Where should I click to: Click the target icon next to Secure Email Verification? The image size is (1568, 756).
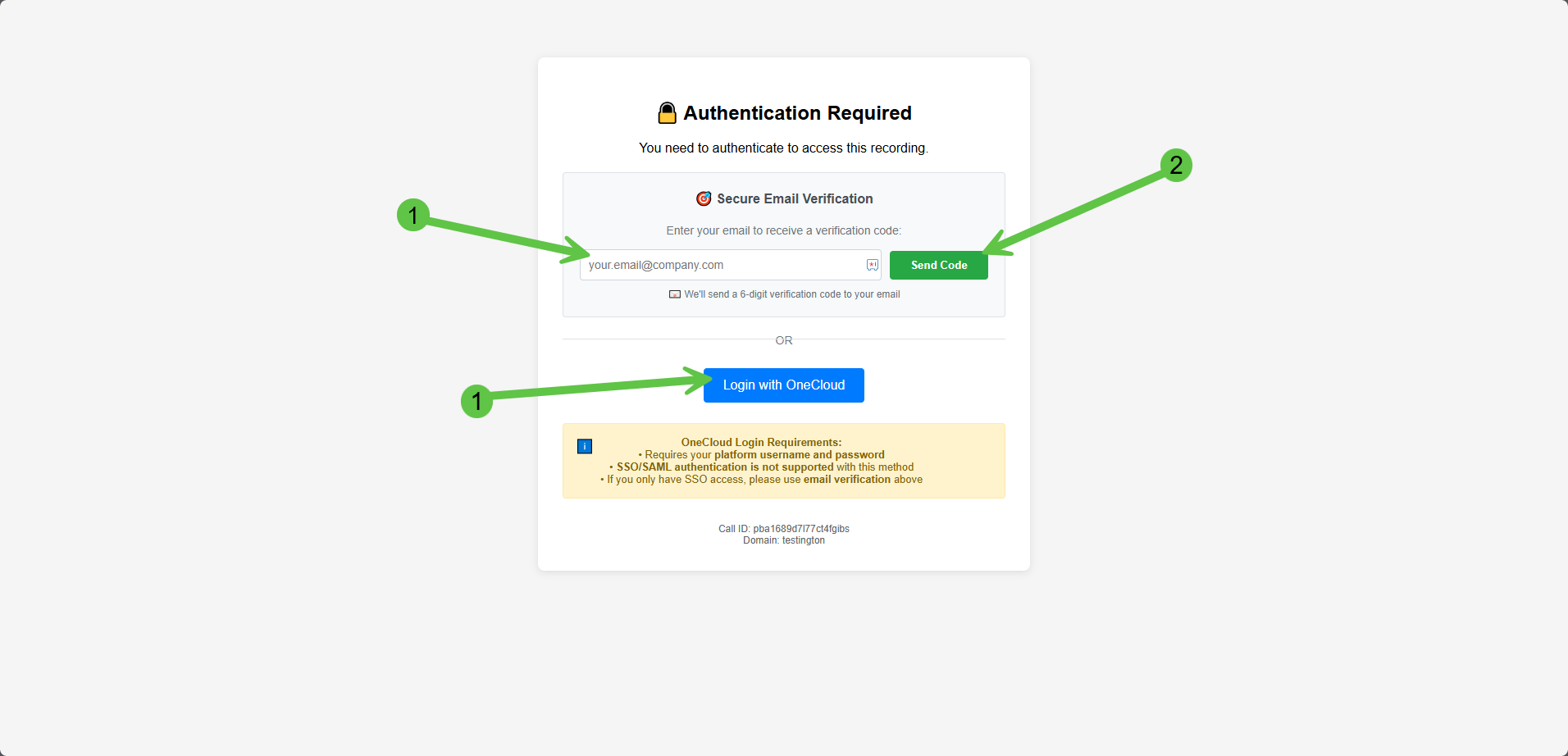[x=704, y=198]
